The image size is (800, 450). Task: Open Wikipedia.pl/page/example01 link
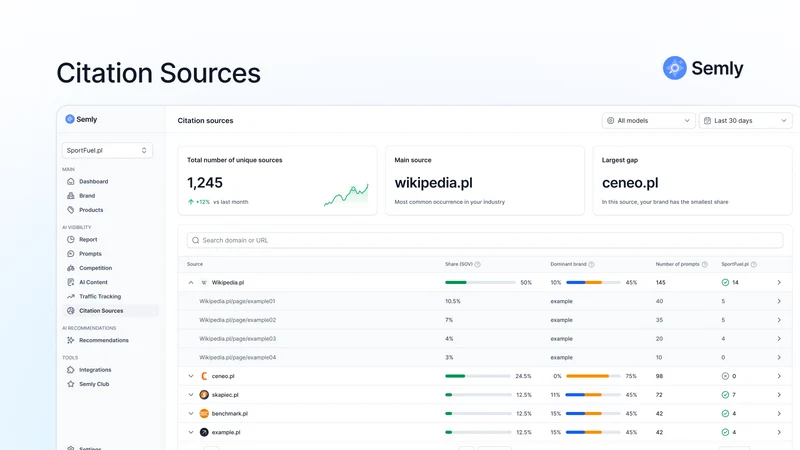[x=237, y=302]
